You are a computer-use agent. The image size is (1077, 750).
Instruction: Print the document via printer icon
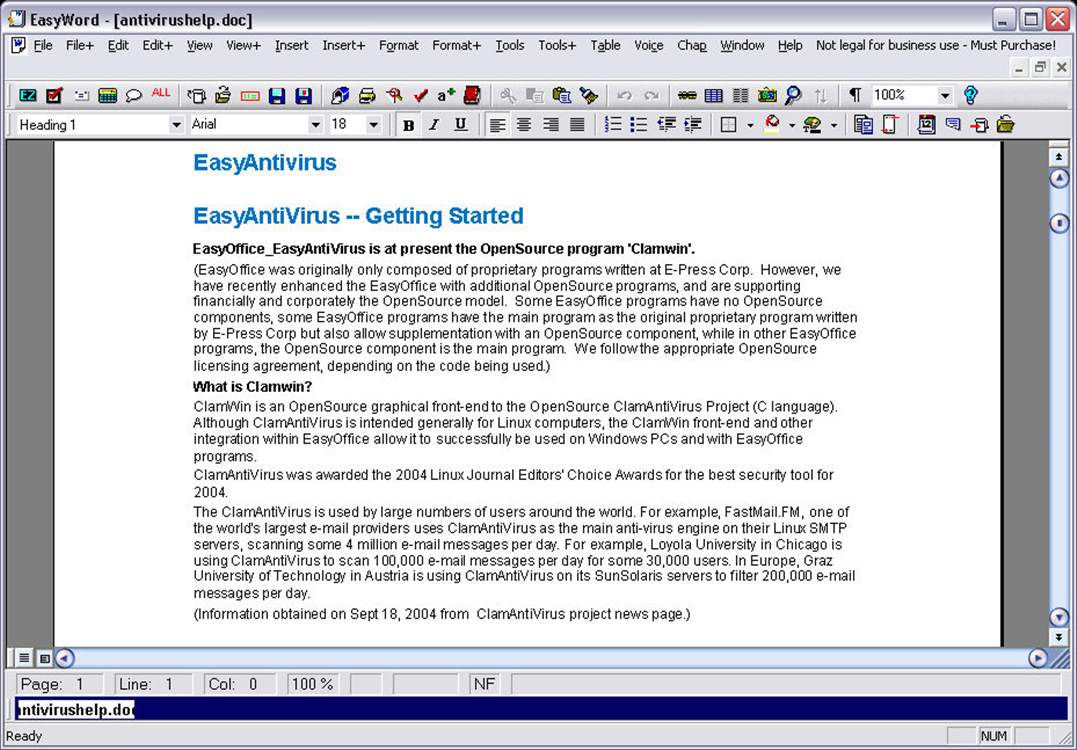(367, 95)
